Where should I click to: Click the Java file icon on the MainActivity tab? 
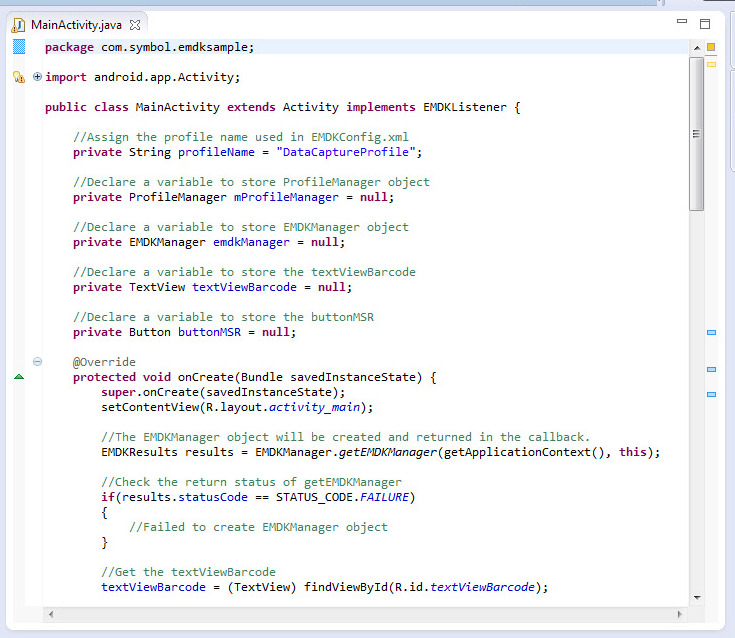pyautogui.click(x=18, y=24)
